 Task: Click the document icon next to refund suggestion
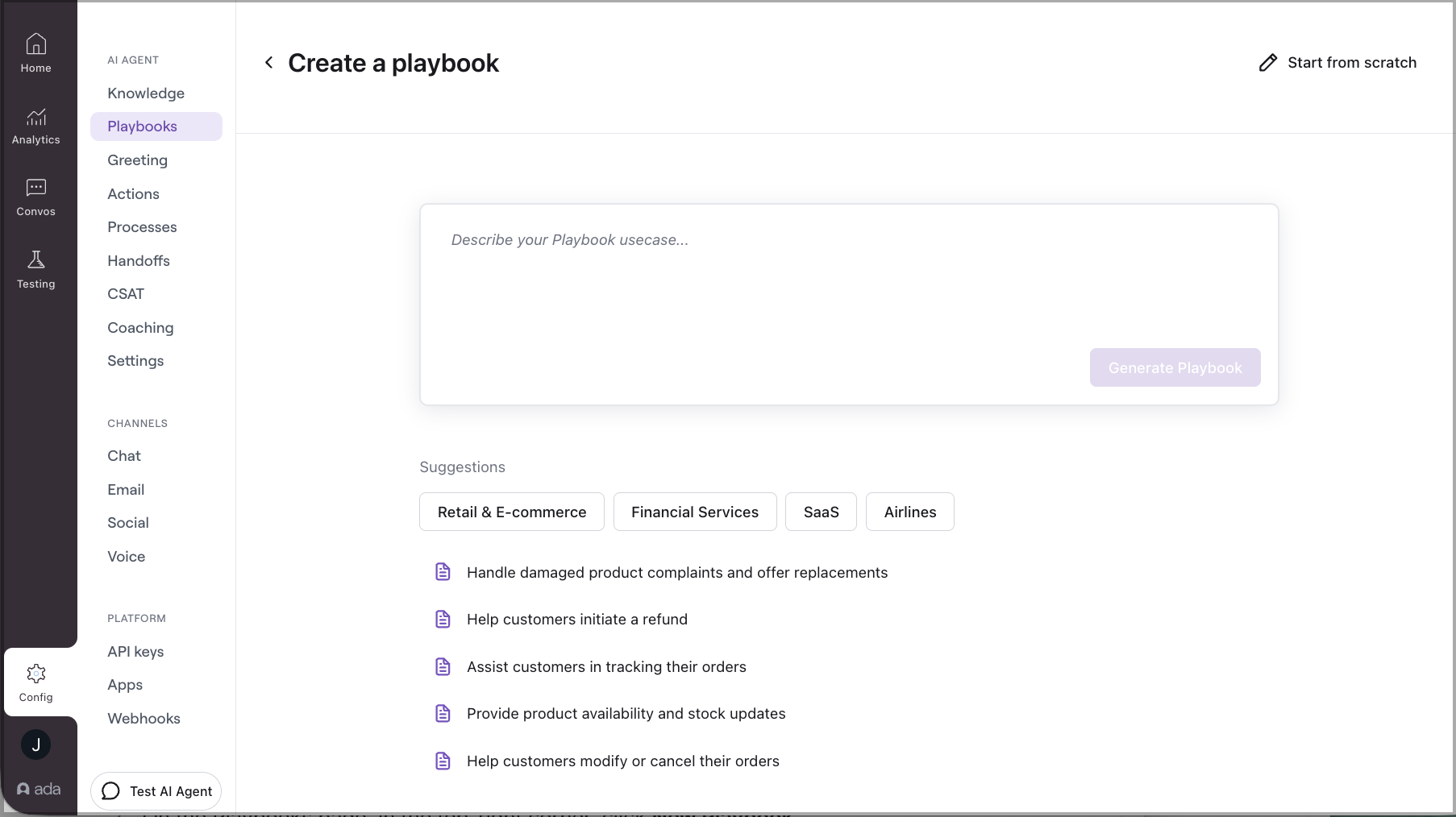(x=443, y=619)
